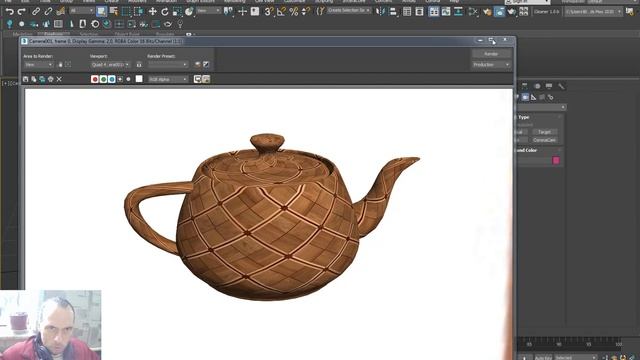Click the white color swatch in frame window

(x=139, y=79)
